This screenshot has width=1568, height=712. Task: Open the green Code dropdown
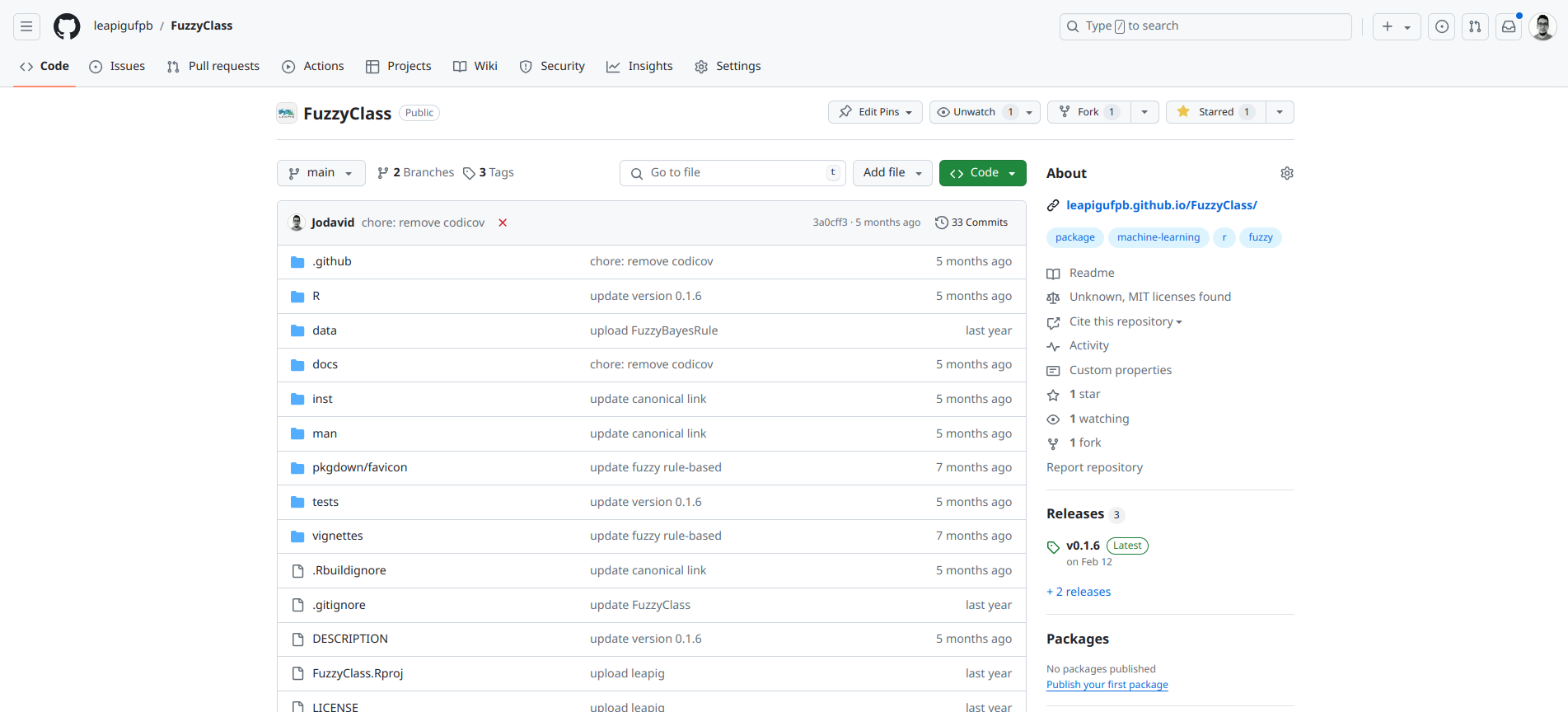[x=982, y=173]
